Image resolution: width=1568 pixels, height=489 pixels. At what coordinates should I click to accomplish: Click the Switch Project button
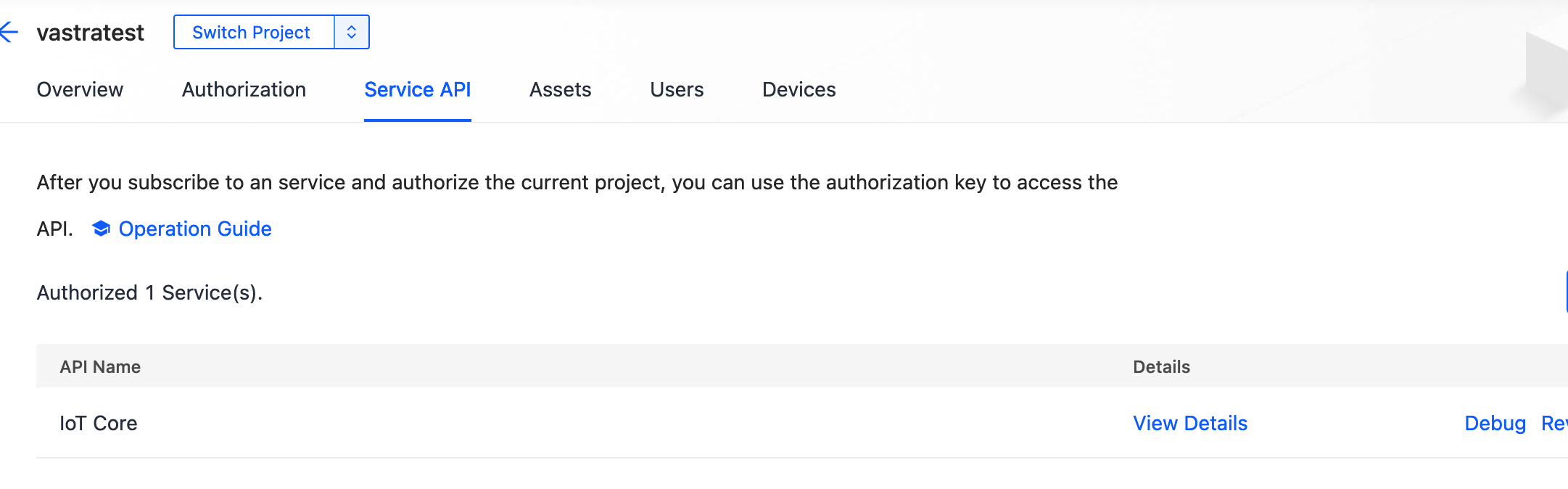tap(252, 33)
